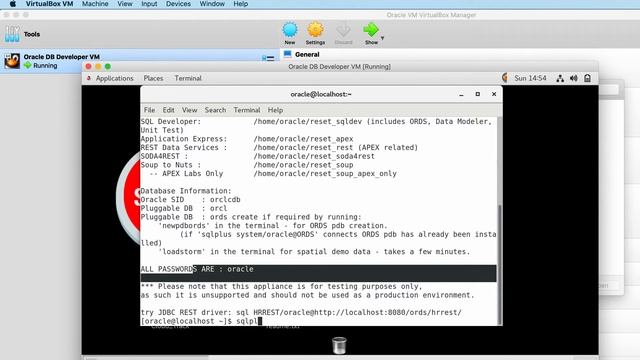Minimize the oracle@localhost terminal window
640x360 pixels.
click(461, 94)
